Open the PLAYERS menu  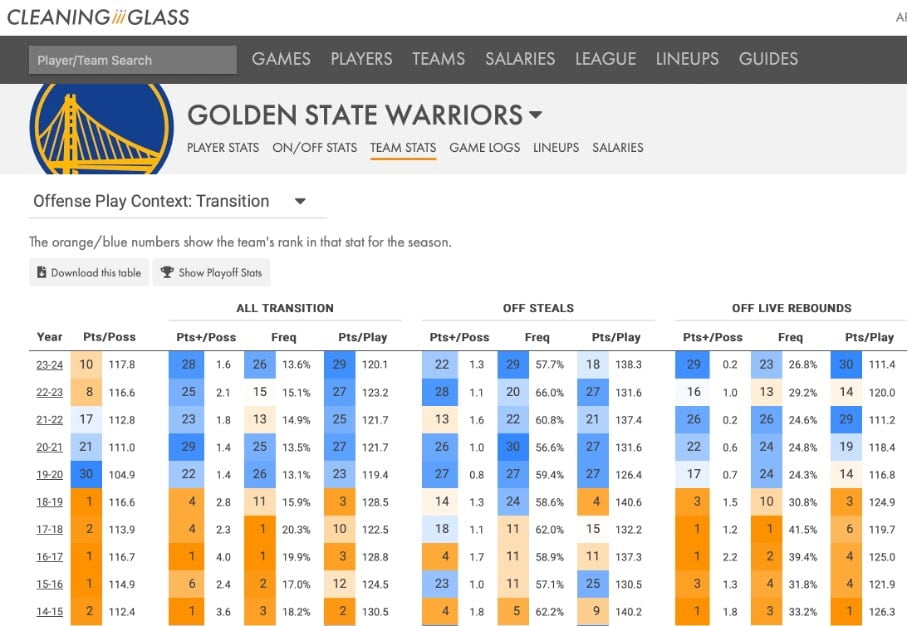[x=361, y=59]
